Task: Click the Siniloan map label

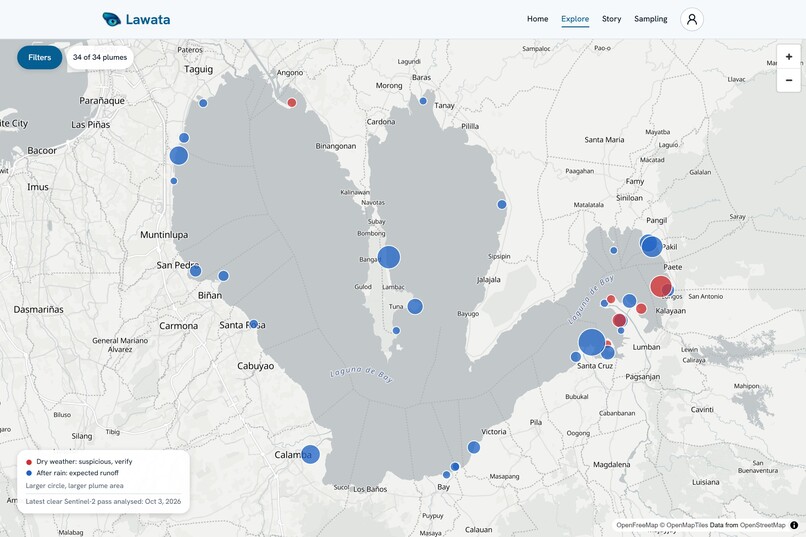Action: (629, 198)
